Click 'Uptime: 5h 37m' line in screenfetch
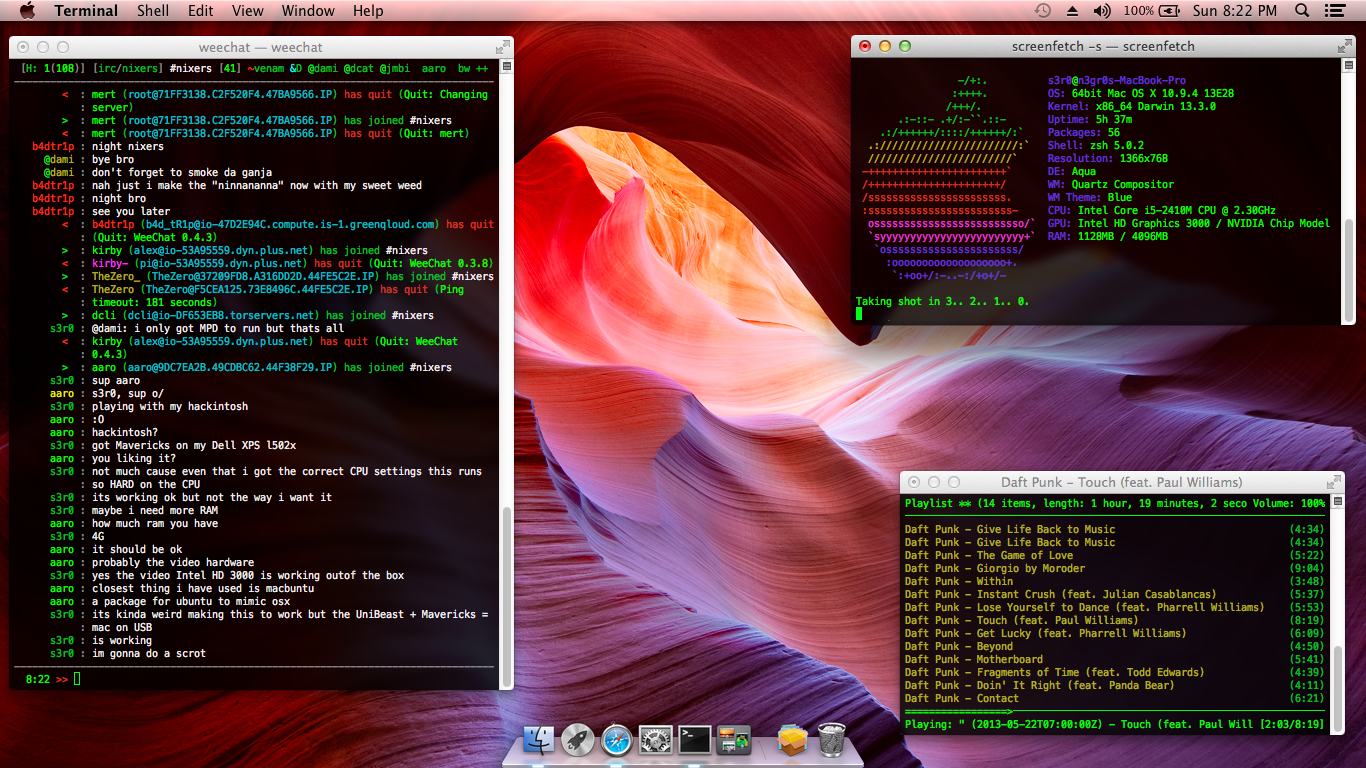This screenshot has width=1366, height=768. 1091,120
